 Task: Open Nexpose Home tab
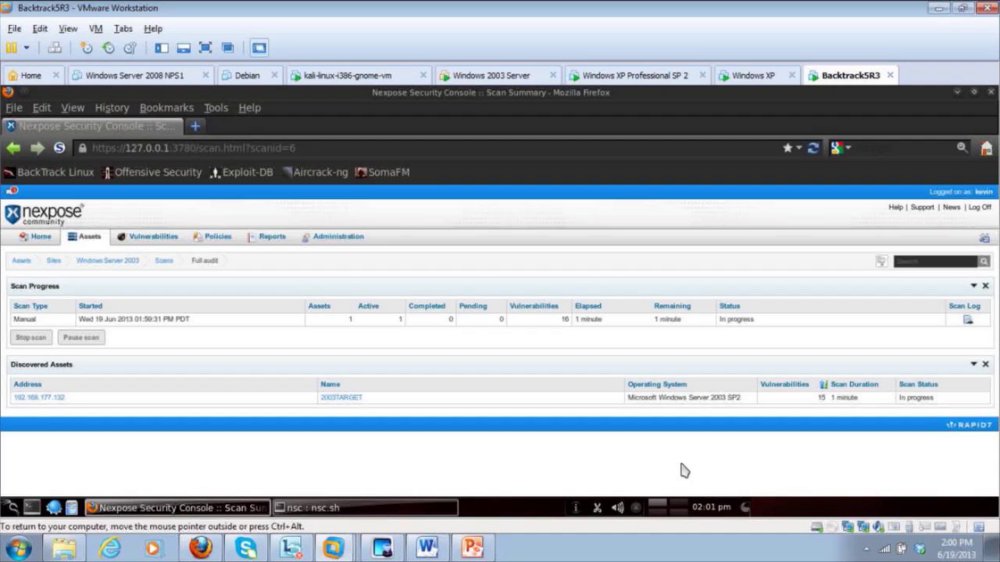point(35,237)
